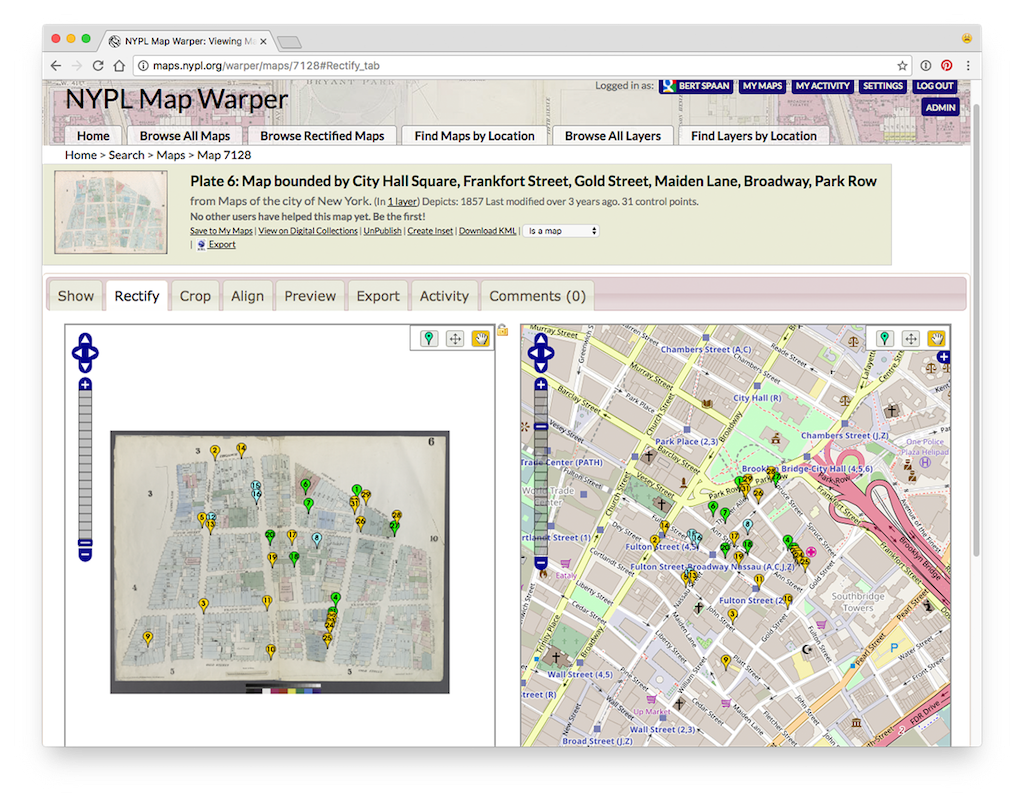This screenshot has width=1024, height=807.
Task: Click the MY MAPS button
Action: (762, 86)
